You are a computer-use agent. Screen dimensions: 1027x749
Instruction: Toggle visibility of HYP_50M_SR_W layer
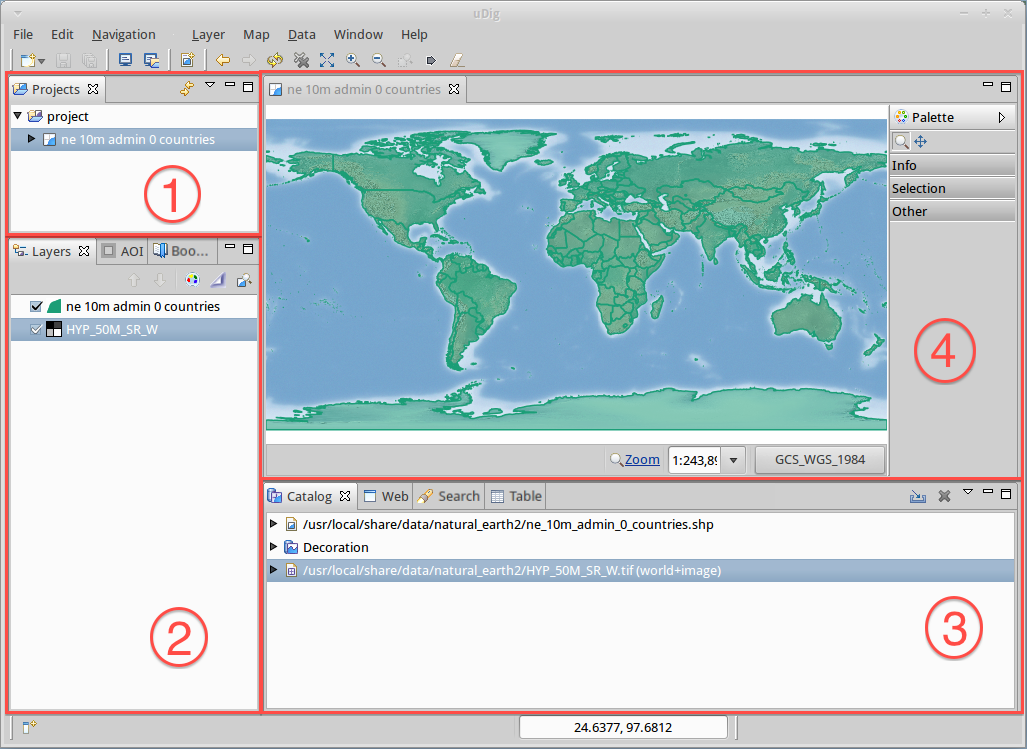click(x=37, y=329)
